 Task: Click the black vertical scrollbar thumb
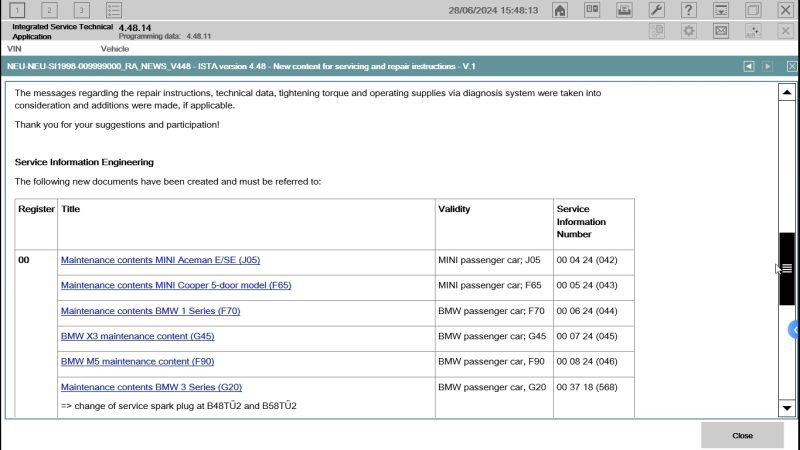pos(787,269)
